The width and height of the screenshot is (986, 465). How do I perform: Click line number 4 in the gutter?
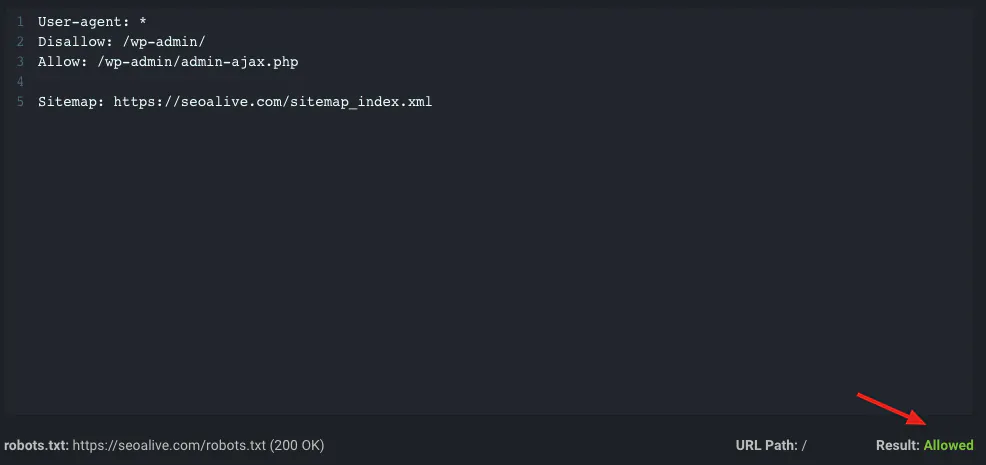(x=20, y=81)
